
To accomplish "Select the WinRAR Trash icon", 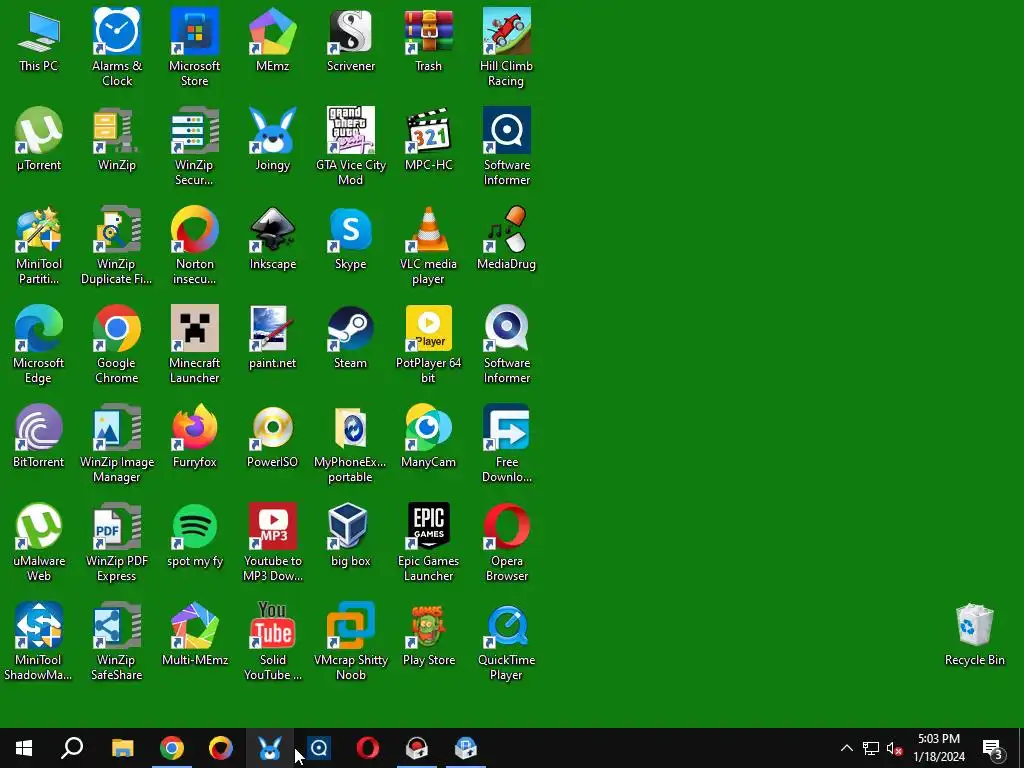I will [428, 39].
